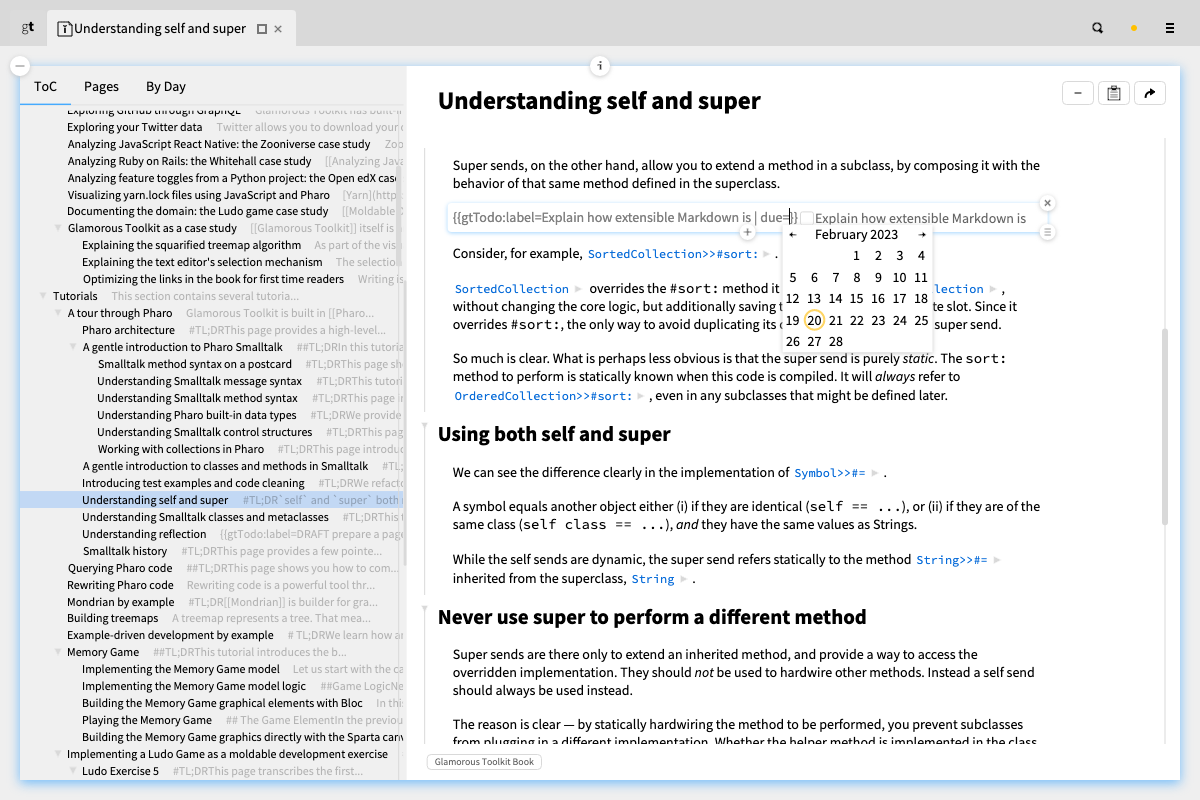Click the minus button beside page title
The height and width of the screenshot is (800, 1200).
click(1077, 93)
